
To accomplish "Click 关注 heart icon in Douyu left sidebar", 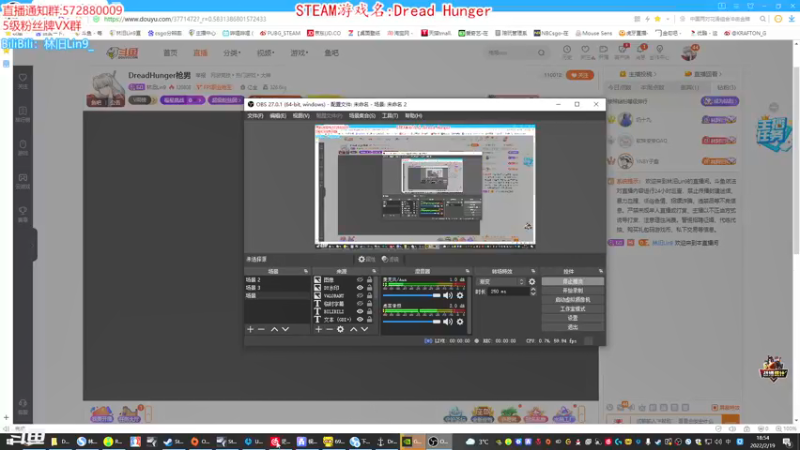I will (x=23, y=80).
